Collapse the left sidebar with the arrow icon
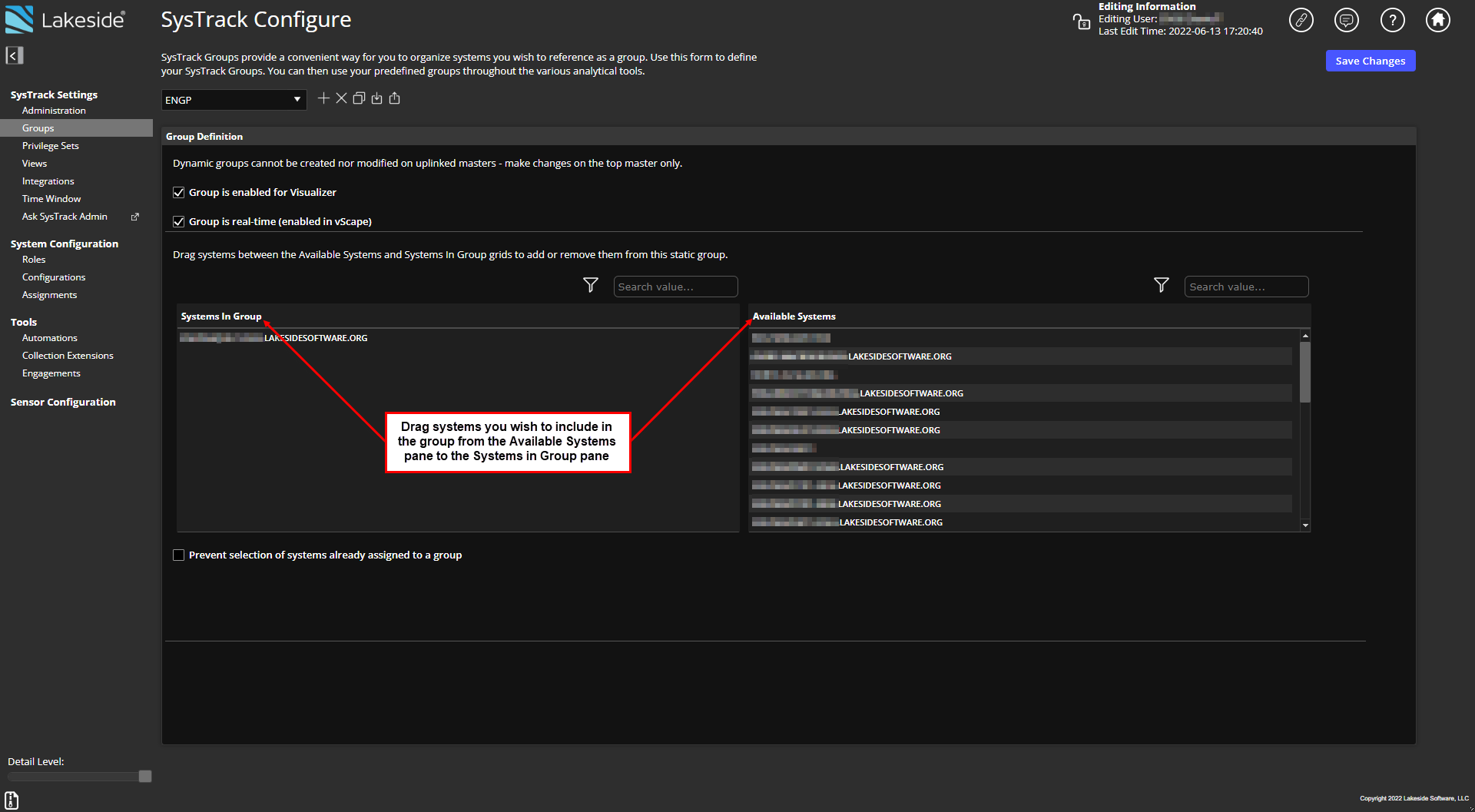 click(x=15, y=55)
